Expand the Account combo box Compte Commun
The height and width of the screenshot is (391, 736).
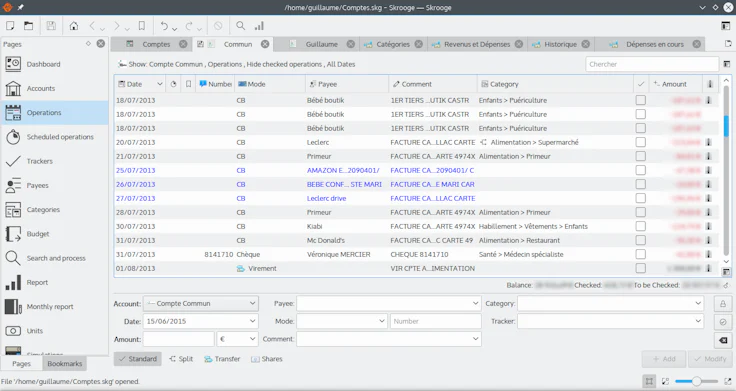tap(201, 304)
